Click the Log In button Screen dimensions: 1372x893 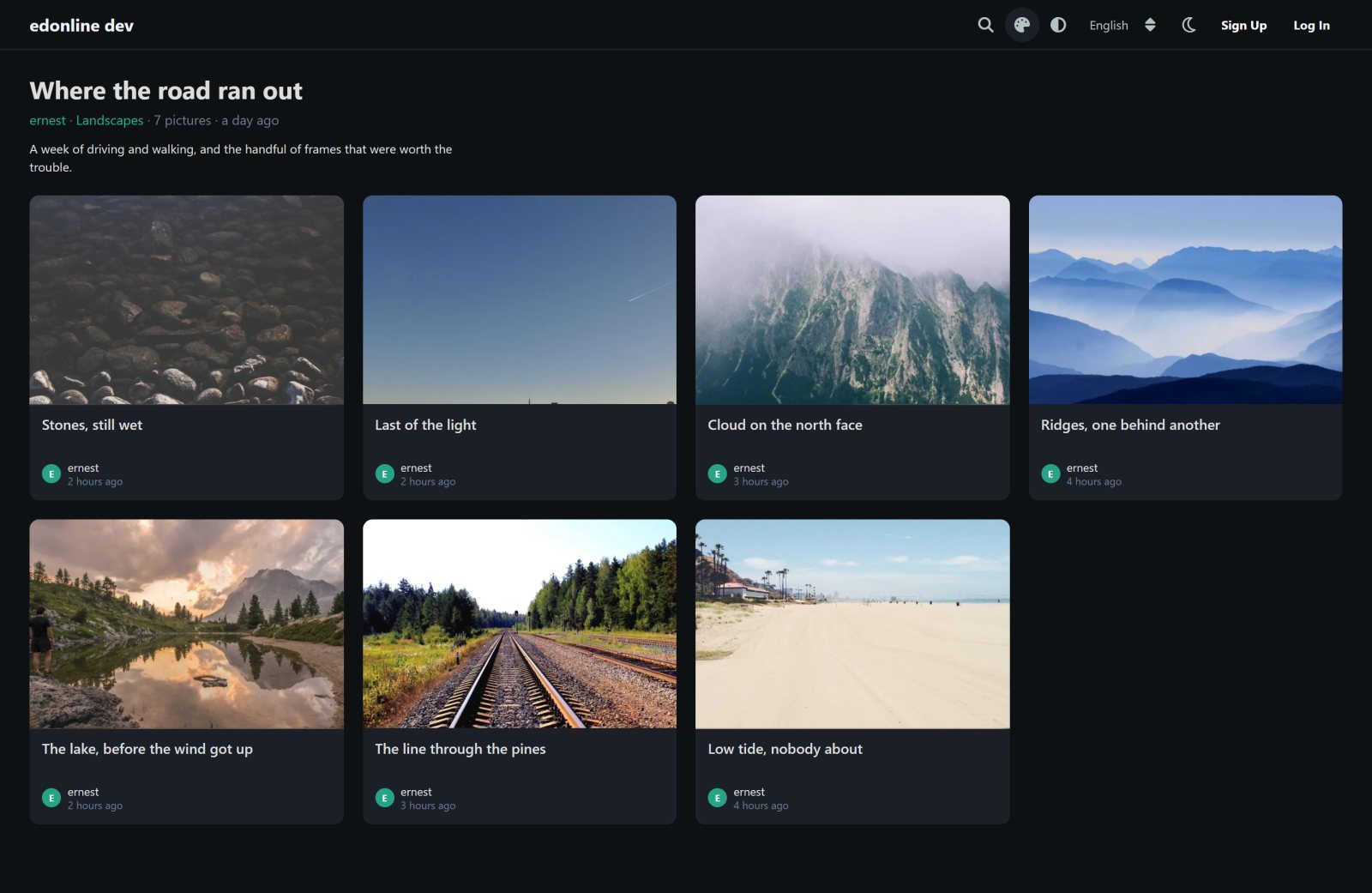tap(1311, 25)
